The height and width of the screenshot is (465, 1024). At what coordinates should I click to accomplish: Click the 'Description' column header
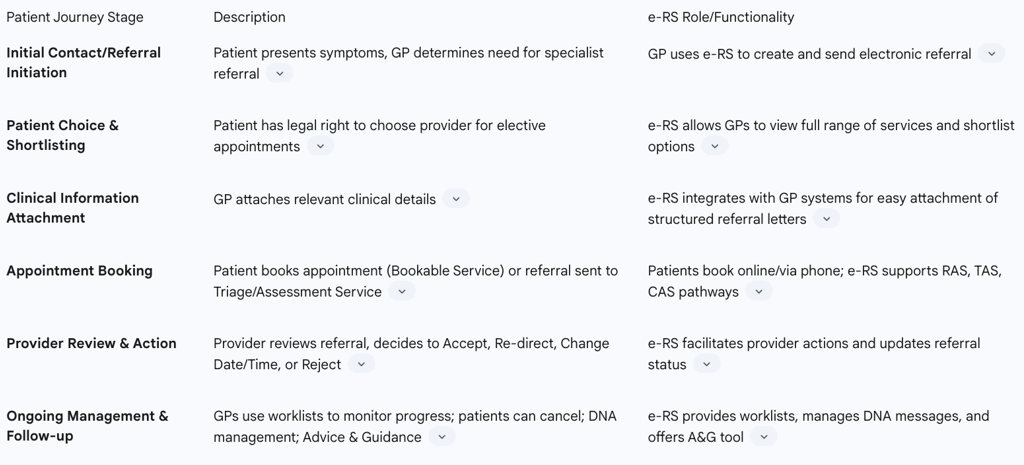(249, 17)
